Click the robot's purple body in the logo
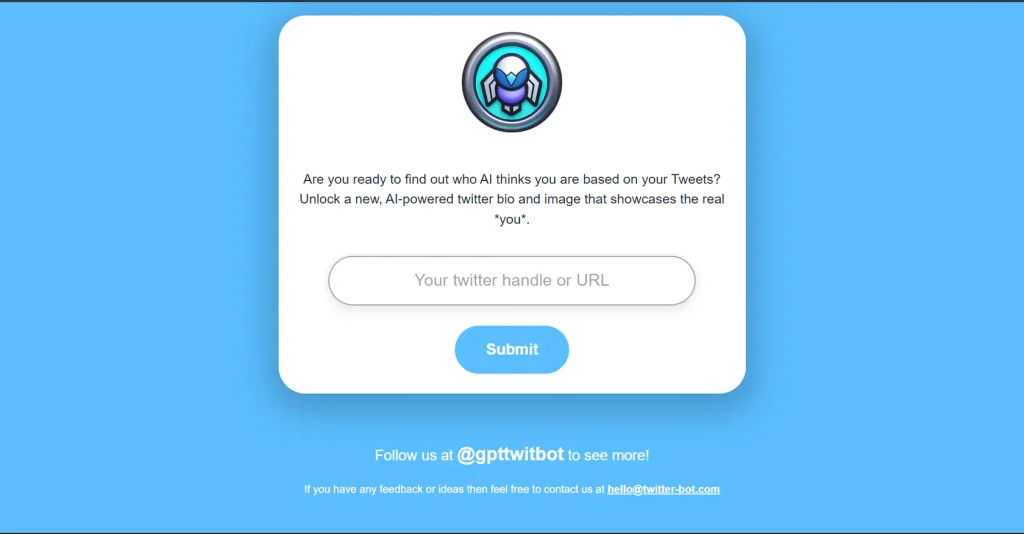 511,97
